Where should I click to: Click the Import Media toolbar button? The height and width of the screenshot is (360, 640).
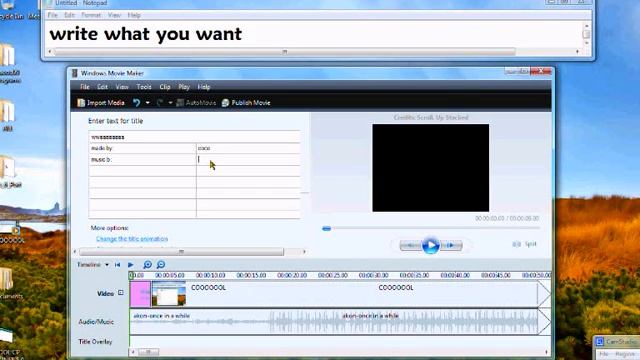coord(101,103)
